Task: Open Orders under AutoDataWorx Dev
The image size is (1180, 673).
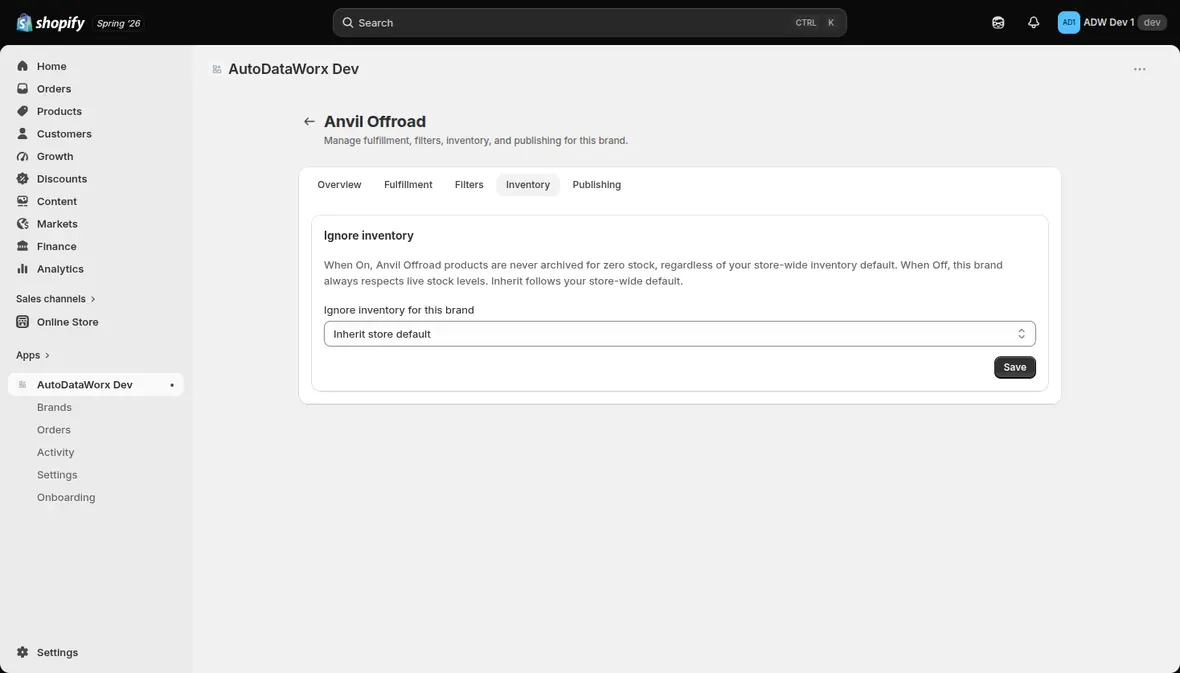Action: pyautogui.click(x=53, y=430)
